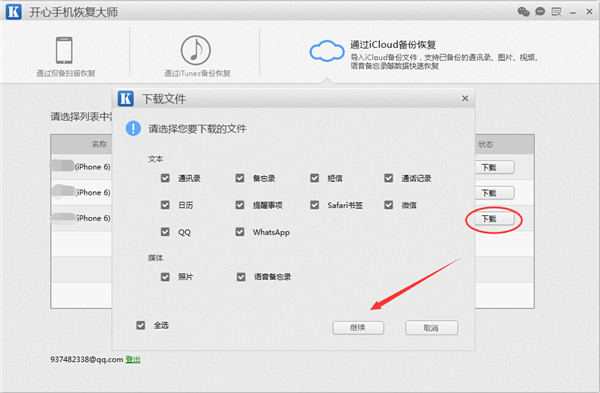The image size is (600, 393).
Task: Close the 下载文件 dialog
Action: (465, 99)
